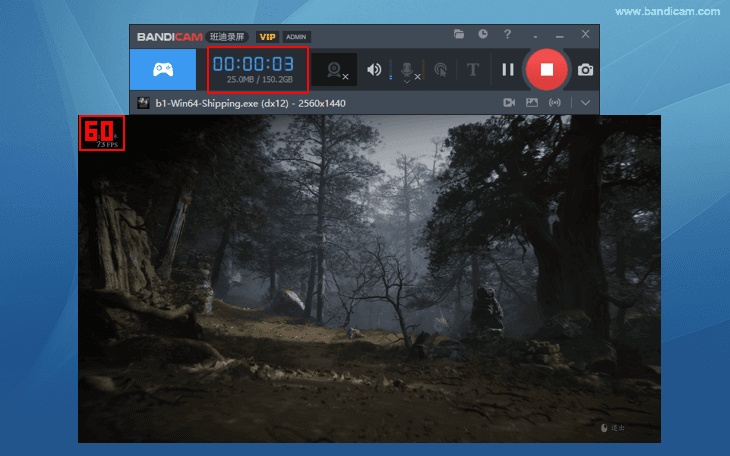Click the audio broadcast signal icon

pyautogui.click(x=556, y=102)
